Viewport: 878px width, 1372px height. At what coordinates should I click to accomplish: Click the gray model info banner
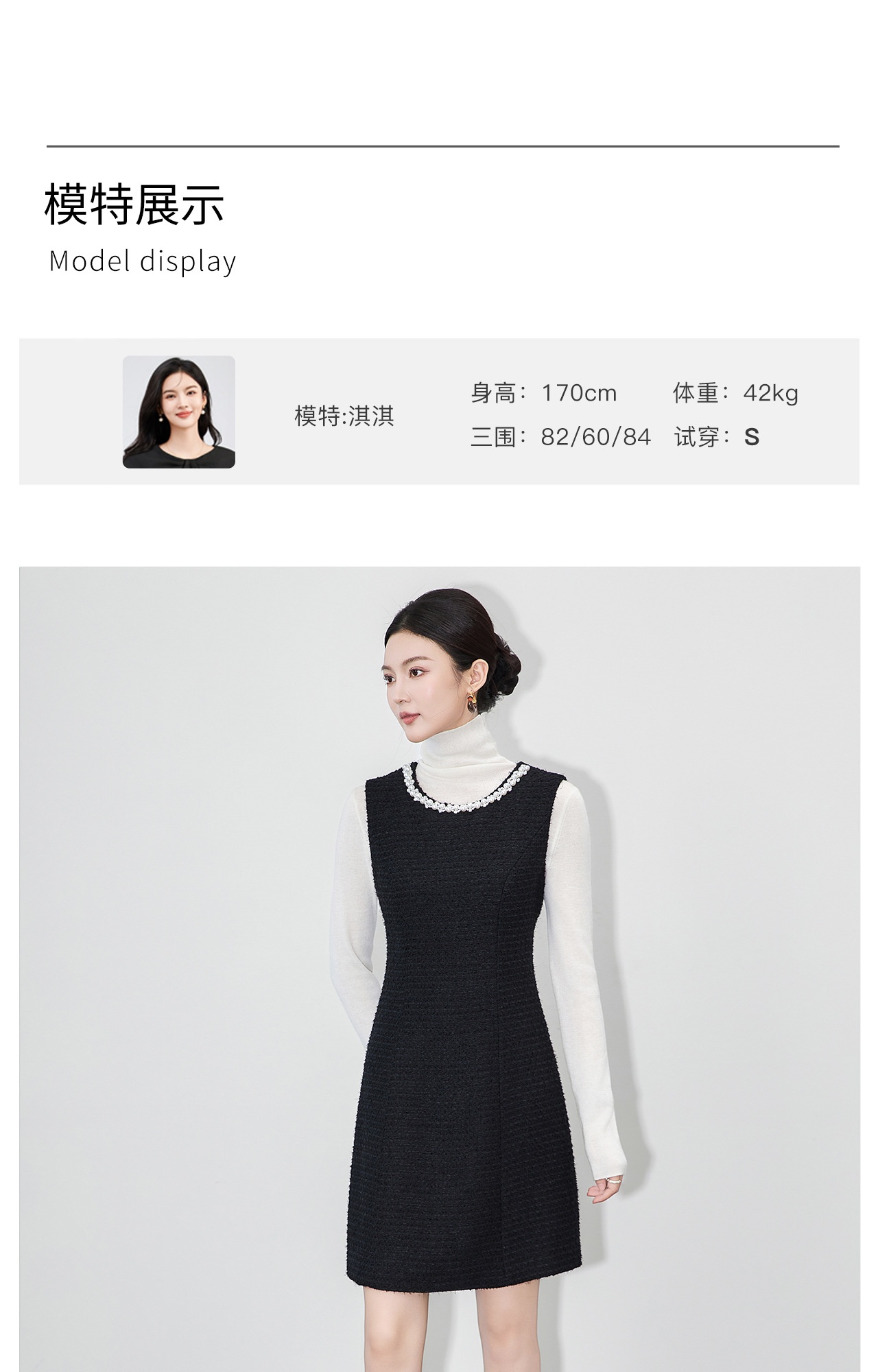click(x=439, y=412)
